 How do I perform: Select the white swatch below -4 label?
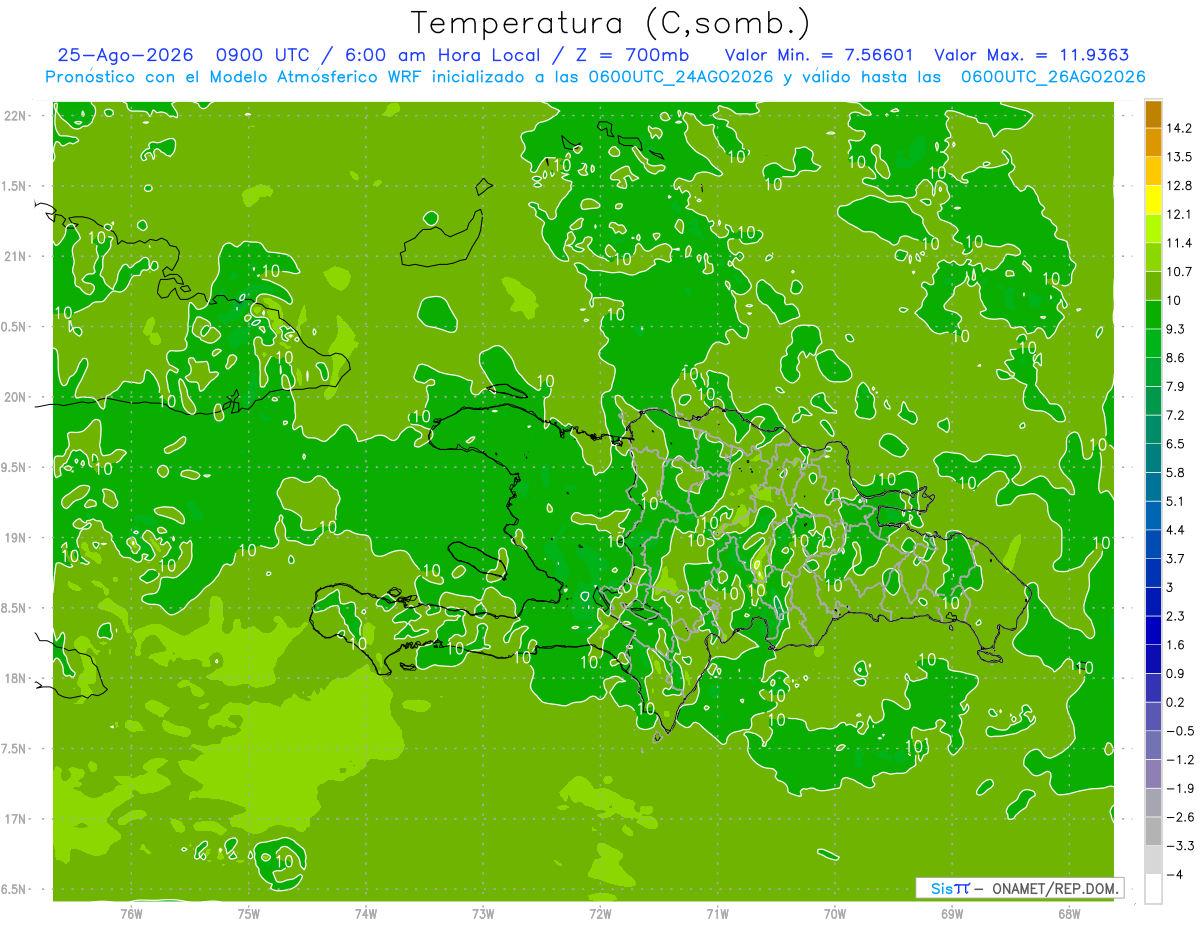(x=1153, y=888)
